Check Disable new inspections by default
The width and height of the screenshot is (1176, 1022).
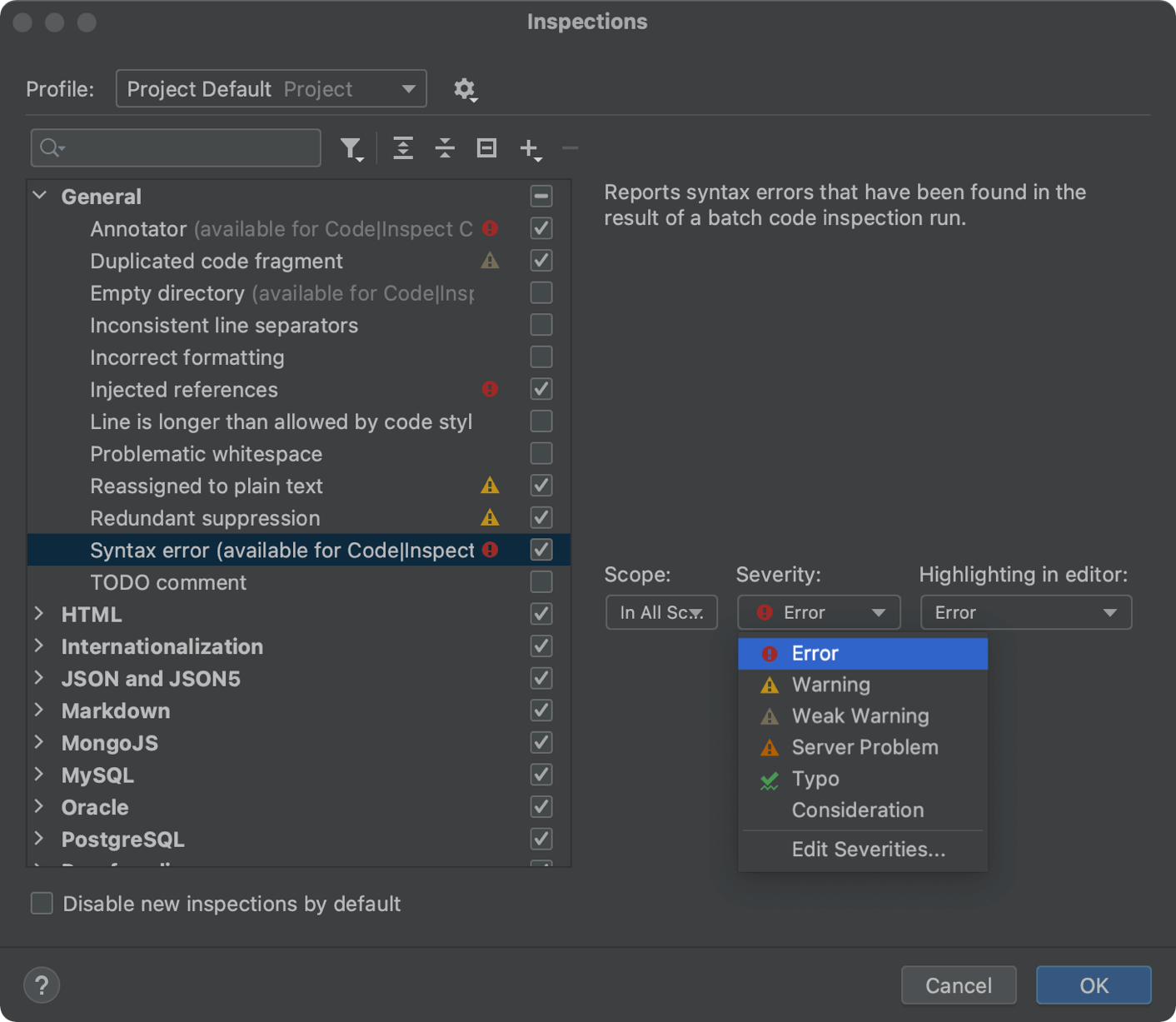click(x=42, y=903)
